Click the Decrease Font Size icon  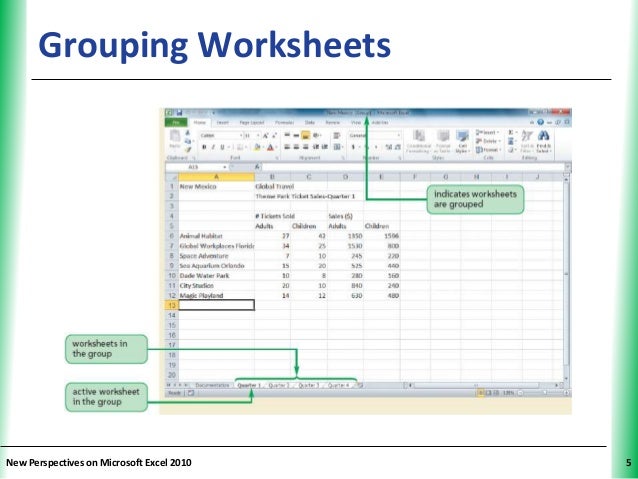pyautogui.click(x=275, y=136)
